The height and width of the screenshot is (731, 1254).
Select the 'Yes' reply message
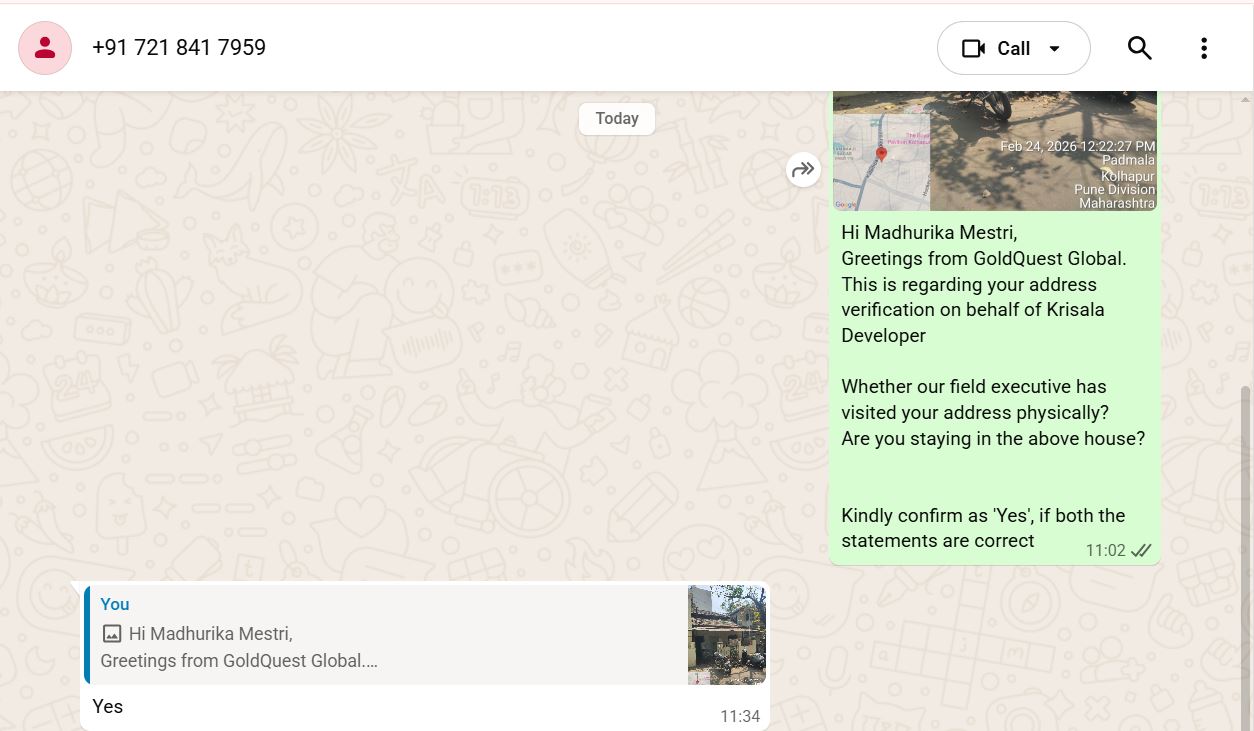[108, 707]
